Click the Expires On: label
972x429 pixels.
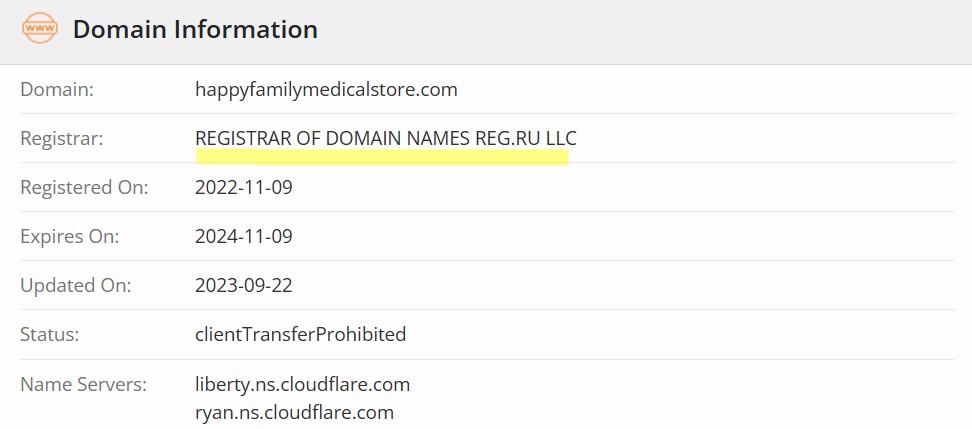coord(69,236)
